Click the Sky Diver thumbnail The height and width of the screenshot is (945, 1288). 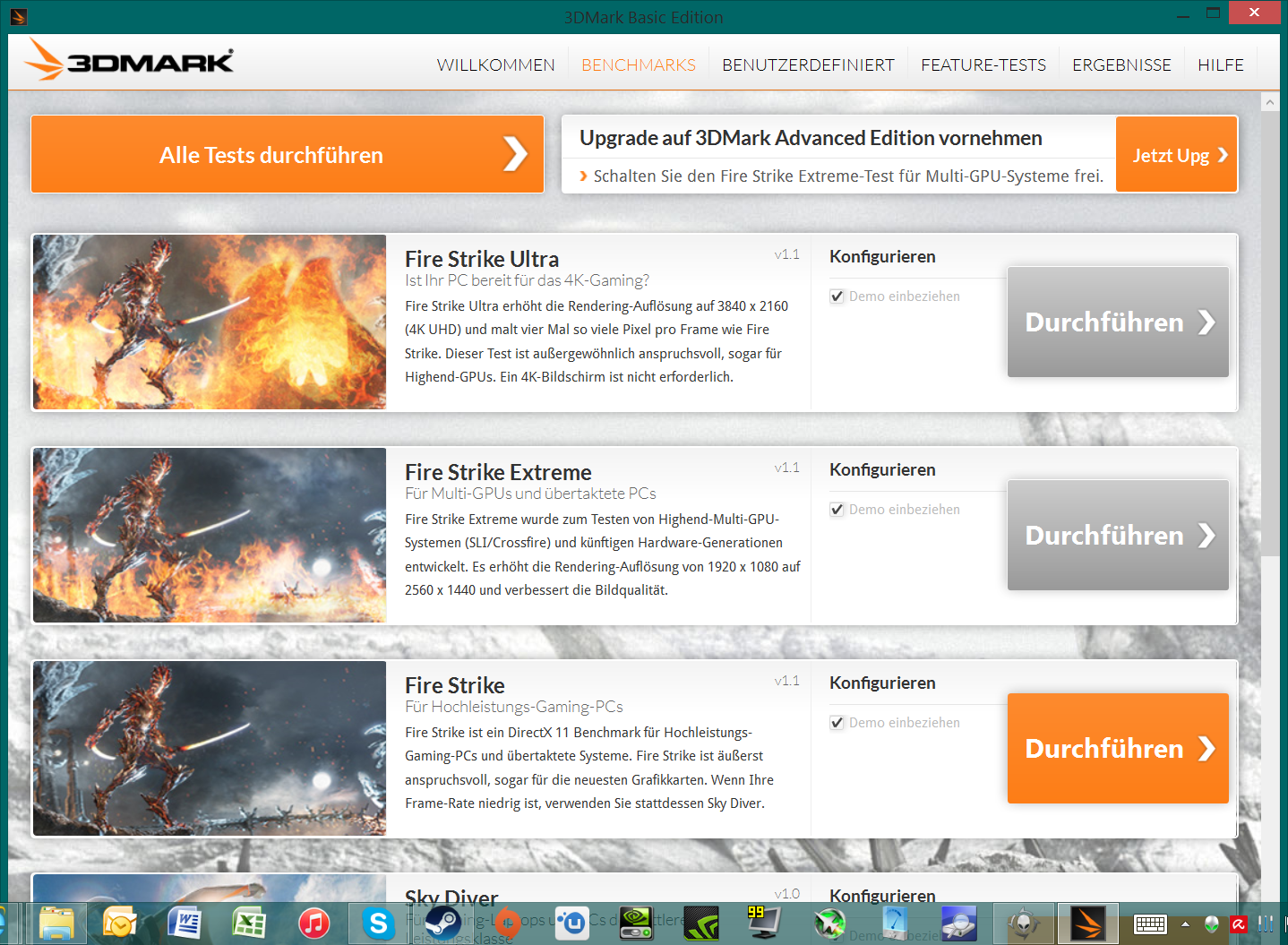[x=210, y=889]
